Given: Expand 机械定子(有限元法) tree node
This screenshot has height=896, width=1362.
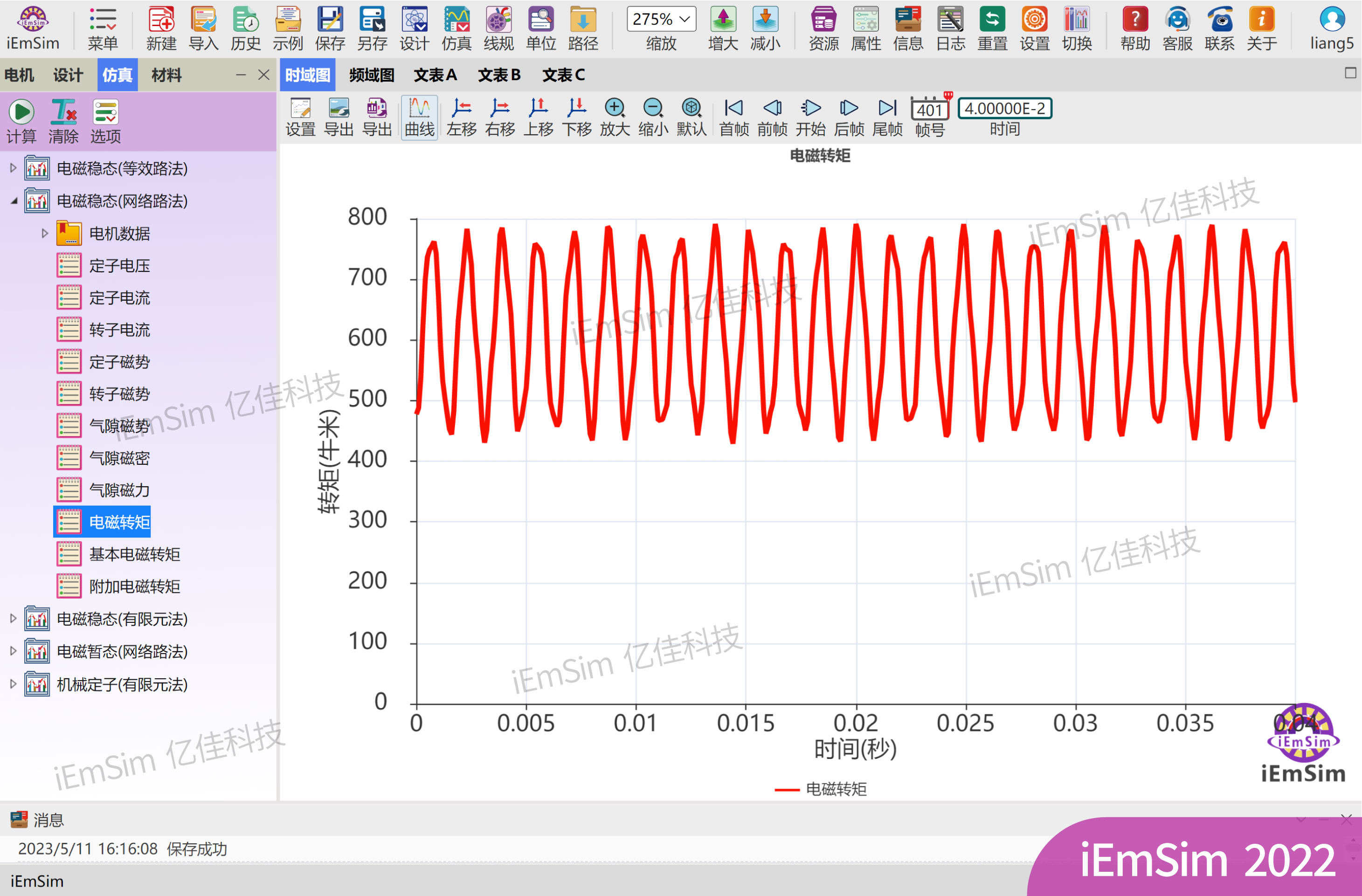Looking at the screenshot, I should [13, 684].
